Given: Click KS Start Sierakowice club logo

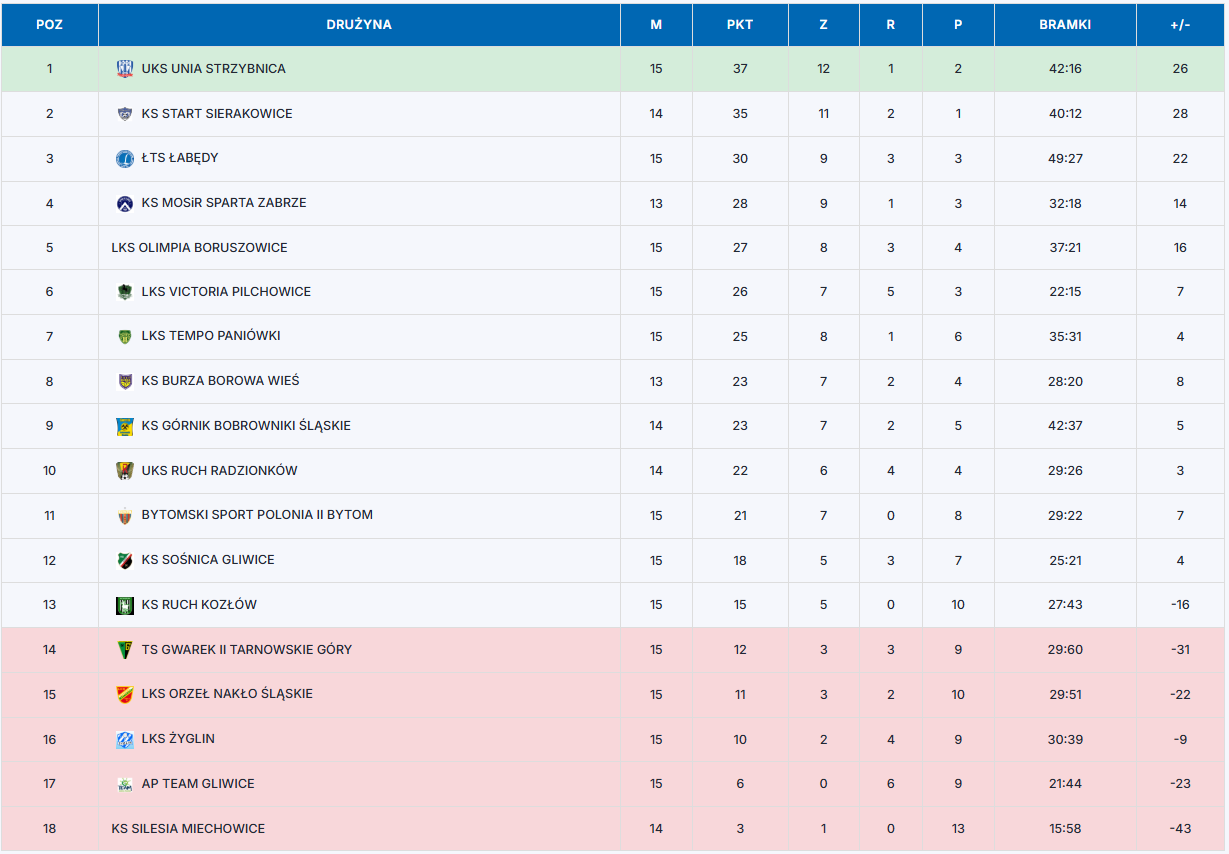Looking at the screenshot, I should pos(124,114).
